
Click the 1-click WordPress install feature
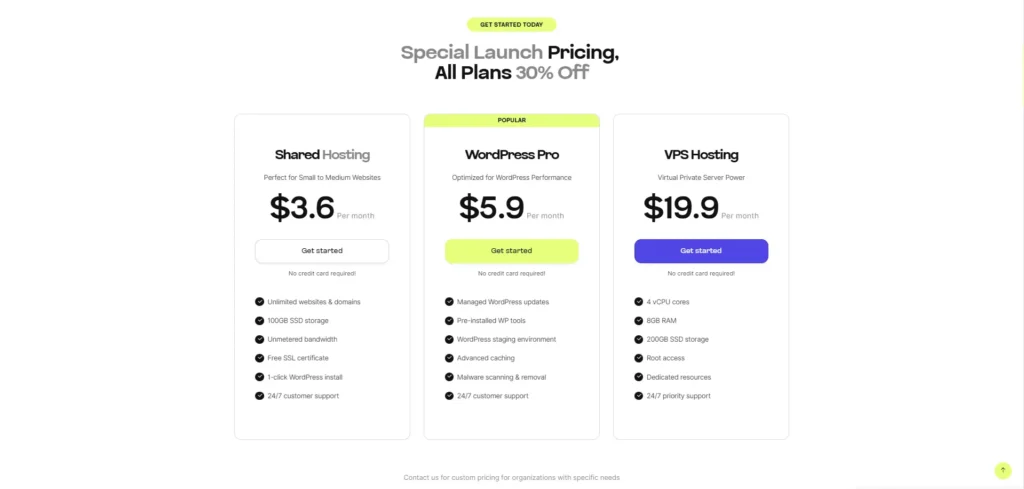point(304,377)
